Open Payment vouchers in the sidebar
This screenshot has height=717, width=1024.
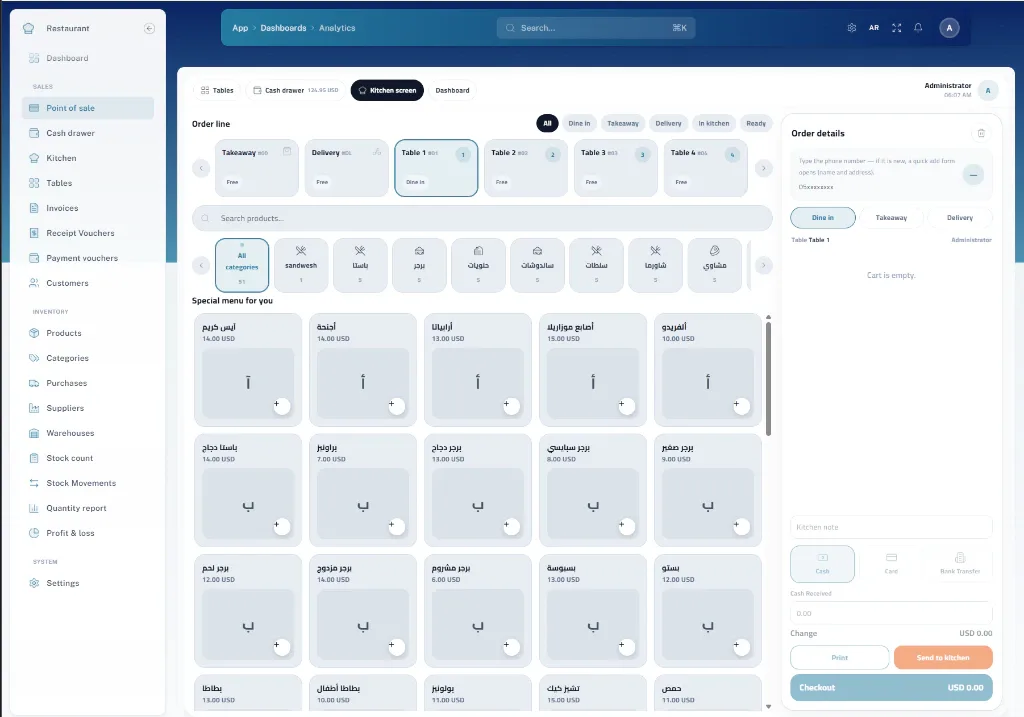[x=88, y=258]
